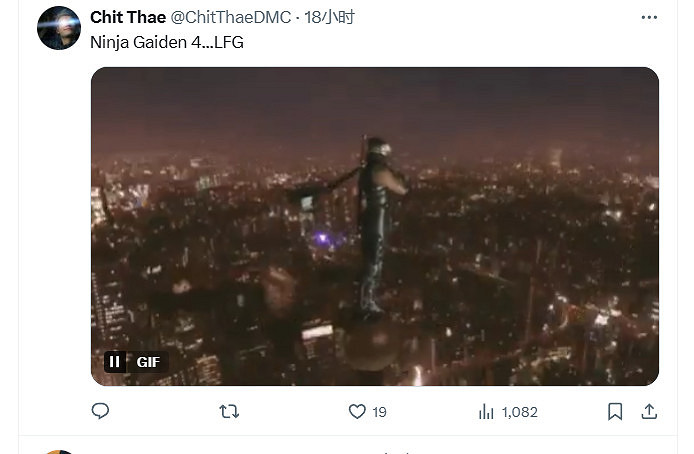The width and height of the screenshot is (694, 454).
Task: Like the tweet with the heart icon
Action: (x=357, y=411)
